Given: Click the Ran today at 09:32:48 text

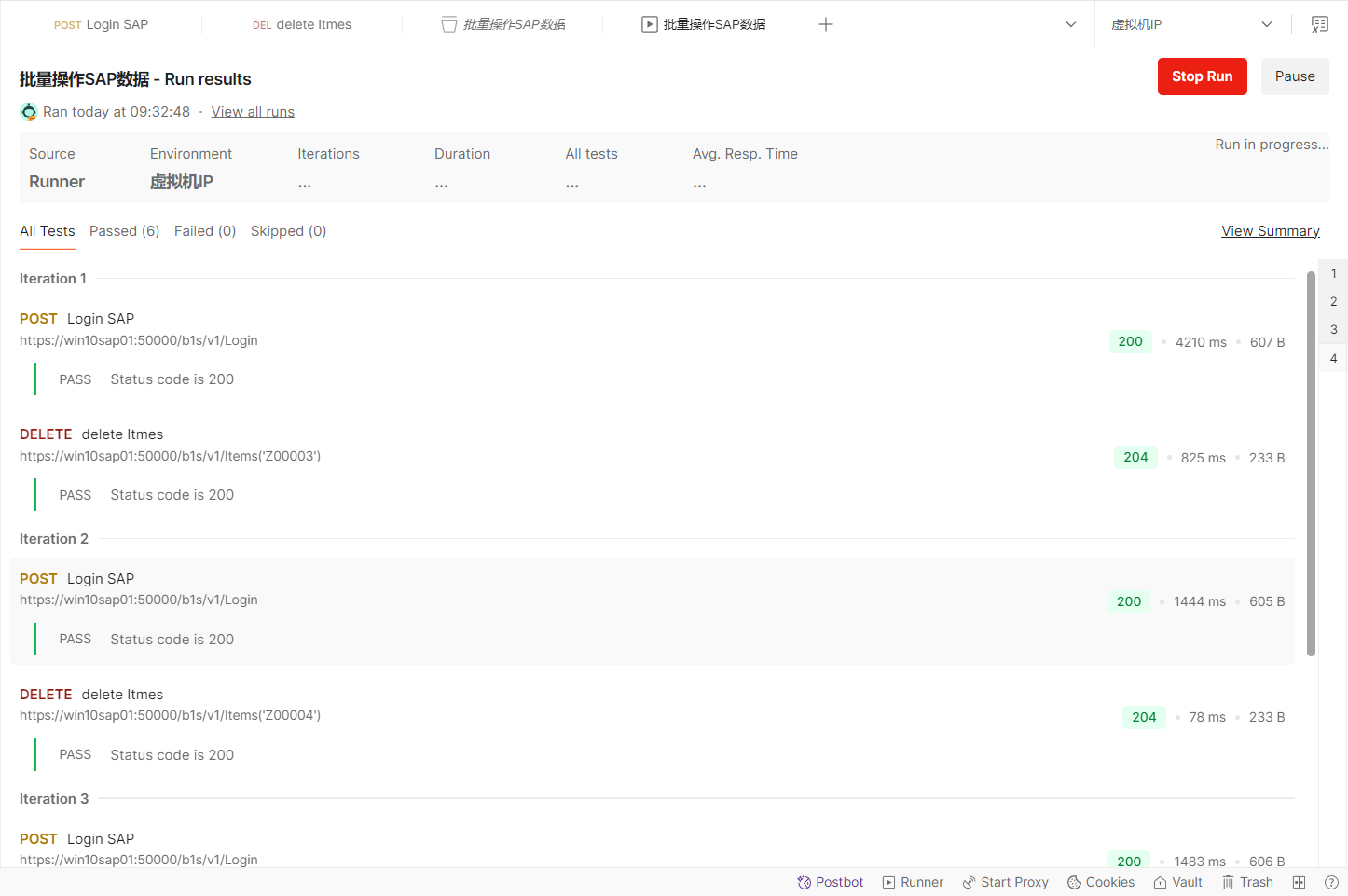Looking at the screenshot, I should (x=117, y=112).
